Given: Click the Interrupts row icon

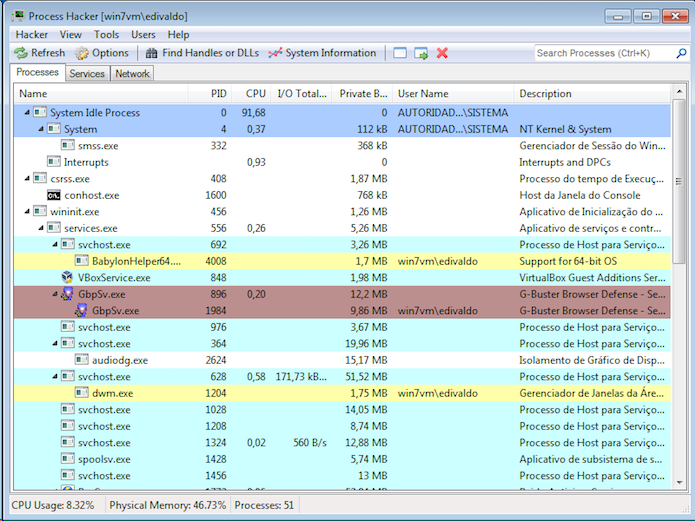Looking at the screenshot, I should click(x=54, y=162).
